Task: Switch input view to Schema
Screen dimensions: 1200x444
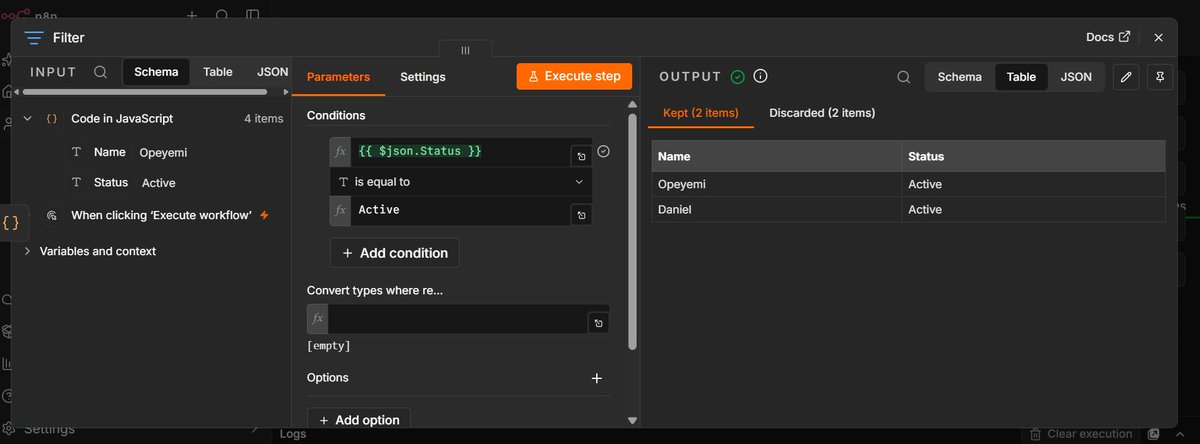Action: coord(156,72)
